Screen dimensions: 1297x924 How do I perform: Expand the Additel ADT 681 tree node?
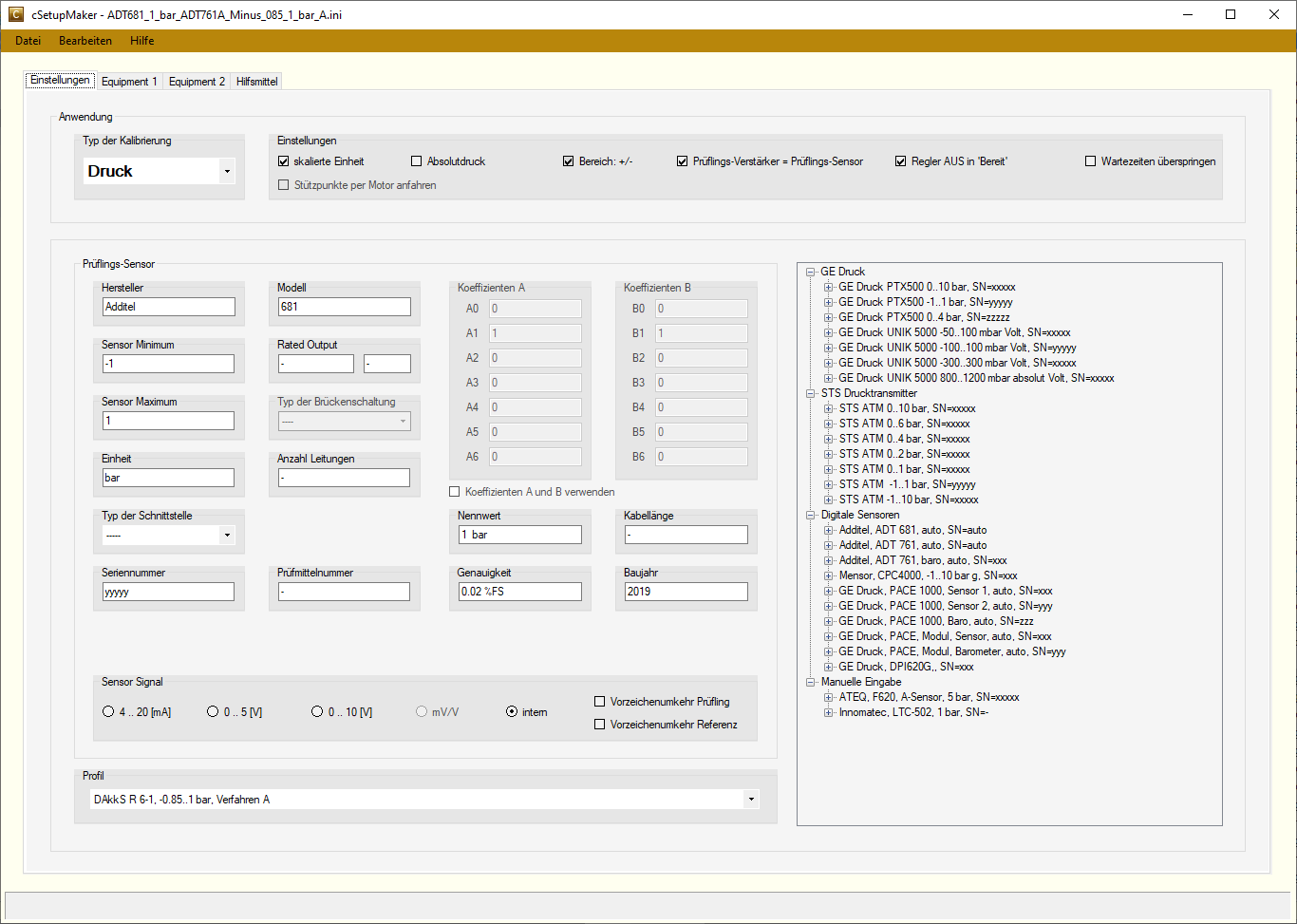(828, 530)
